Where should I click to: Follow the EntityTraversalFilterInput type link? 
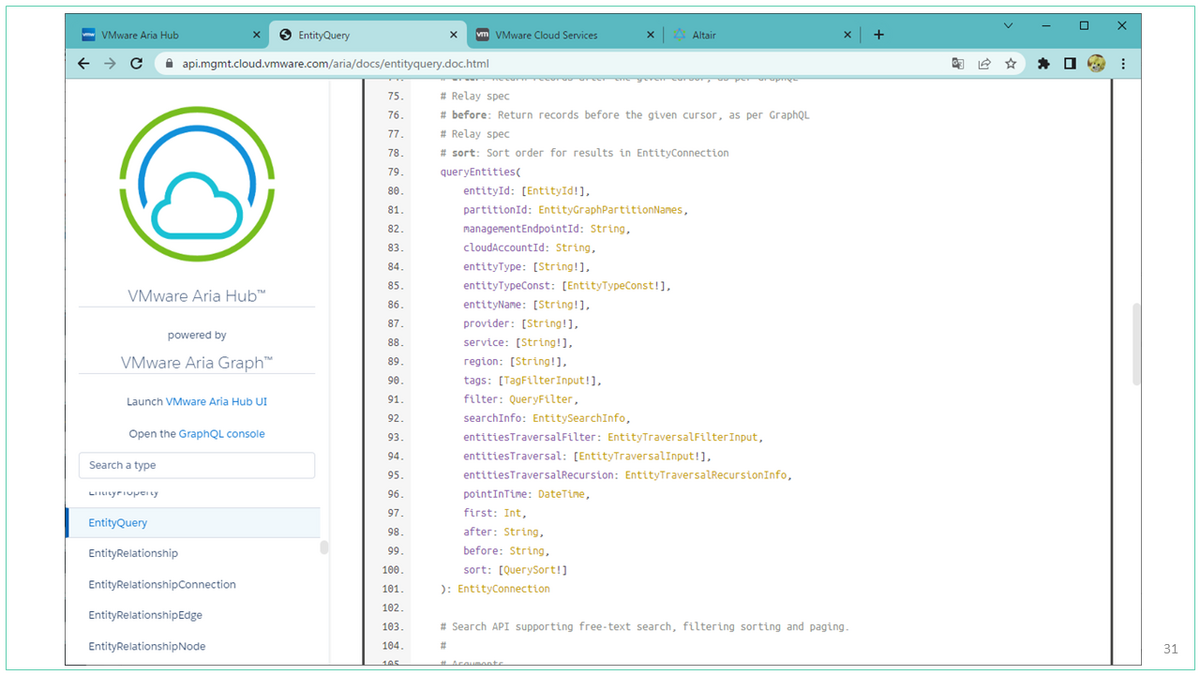coord(684,438)
